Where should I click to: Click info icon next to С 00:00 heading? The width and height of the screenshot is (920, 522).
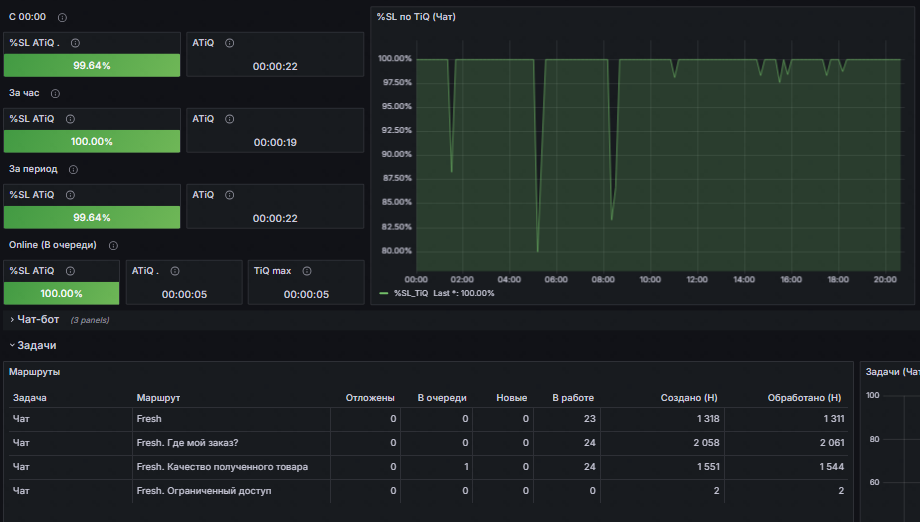[63, 18]
